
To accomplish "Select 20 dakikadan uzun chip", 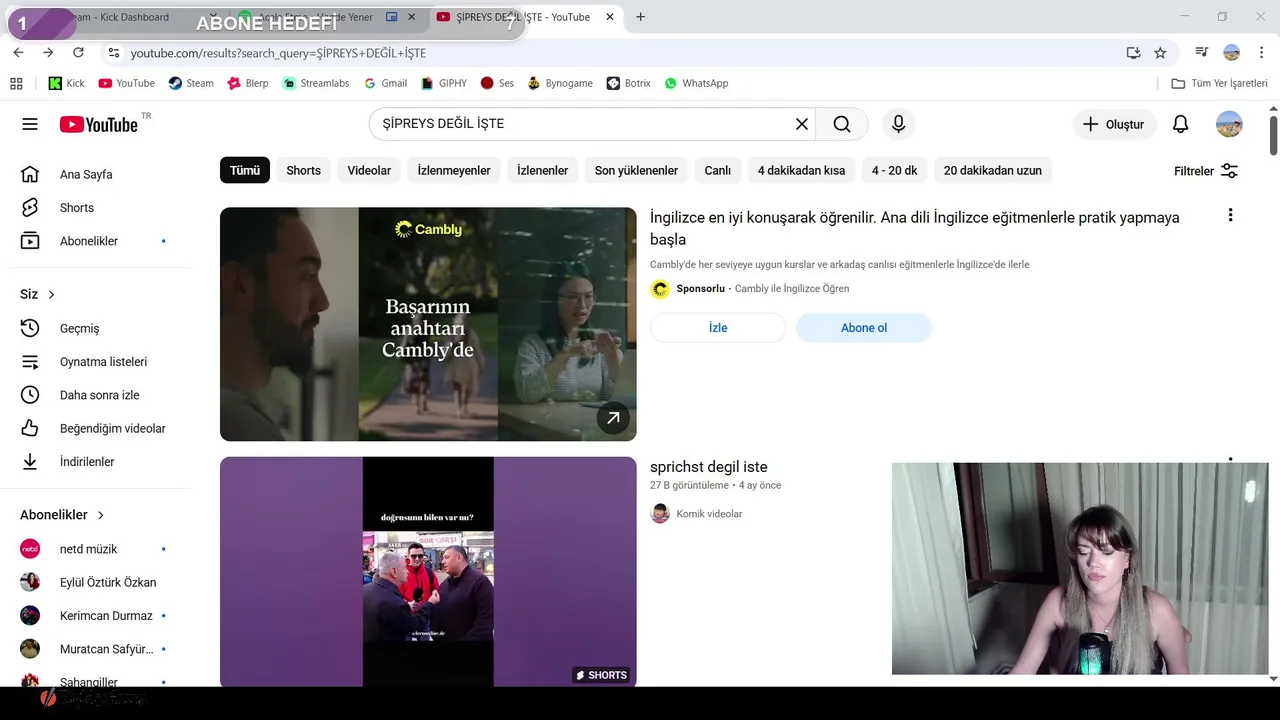I will tap(992, 170).
